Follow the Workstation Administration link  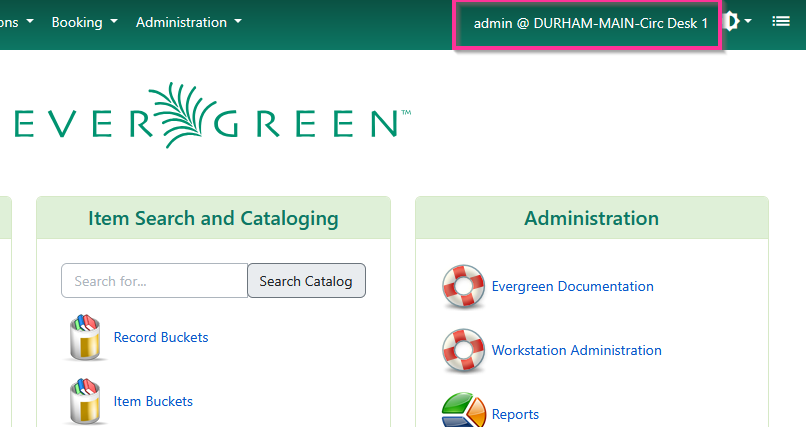(x=576, y=351)
